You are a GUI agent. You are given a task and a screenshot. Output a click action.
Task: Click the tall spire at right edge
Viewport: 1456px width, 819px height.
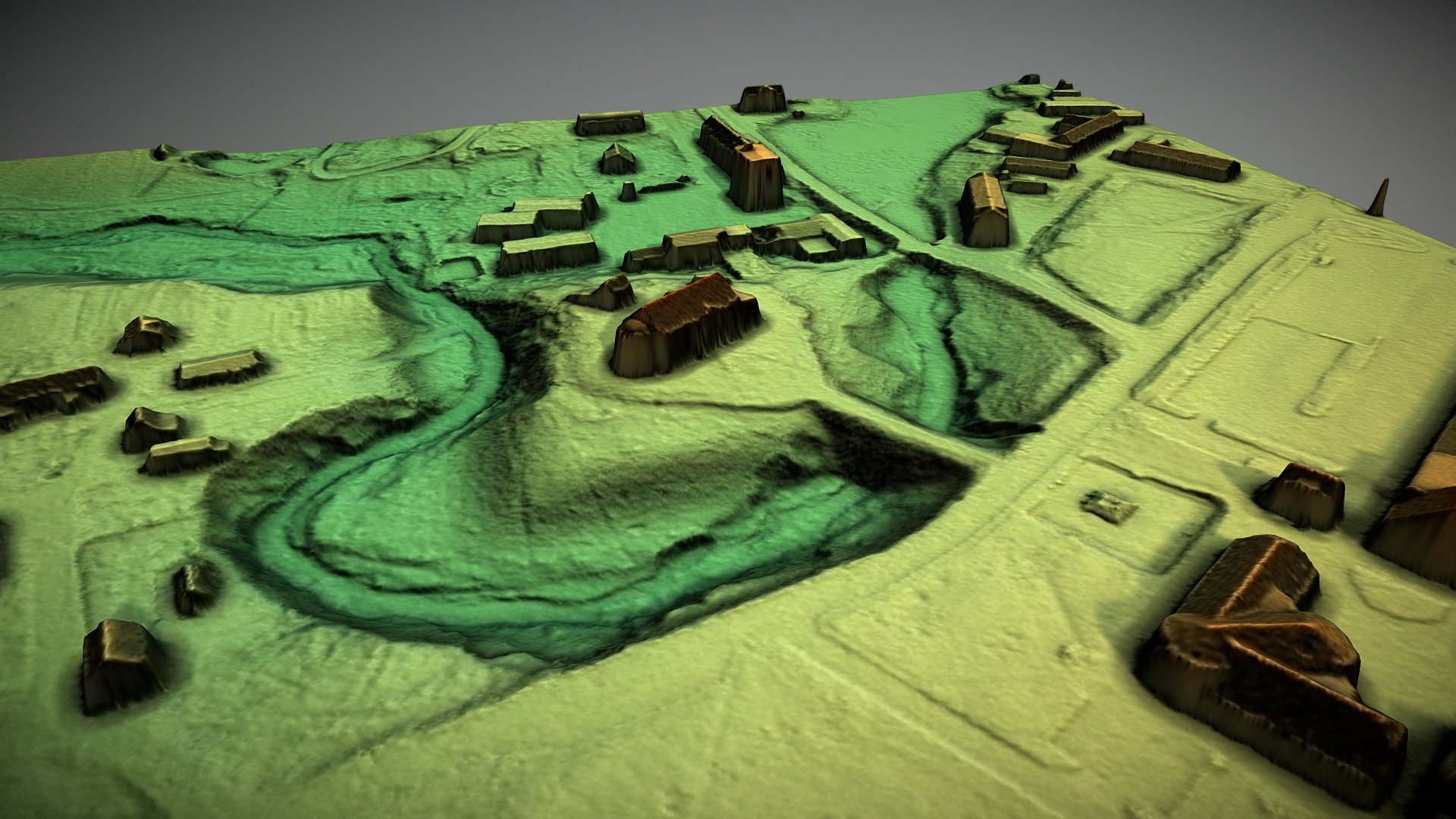click(x=1379, y=199)
